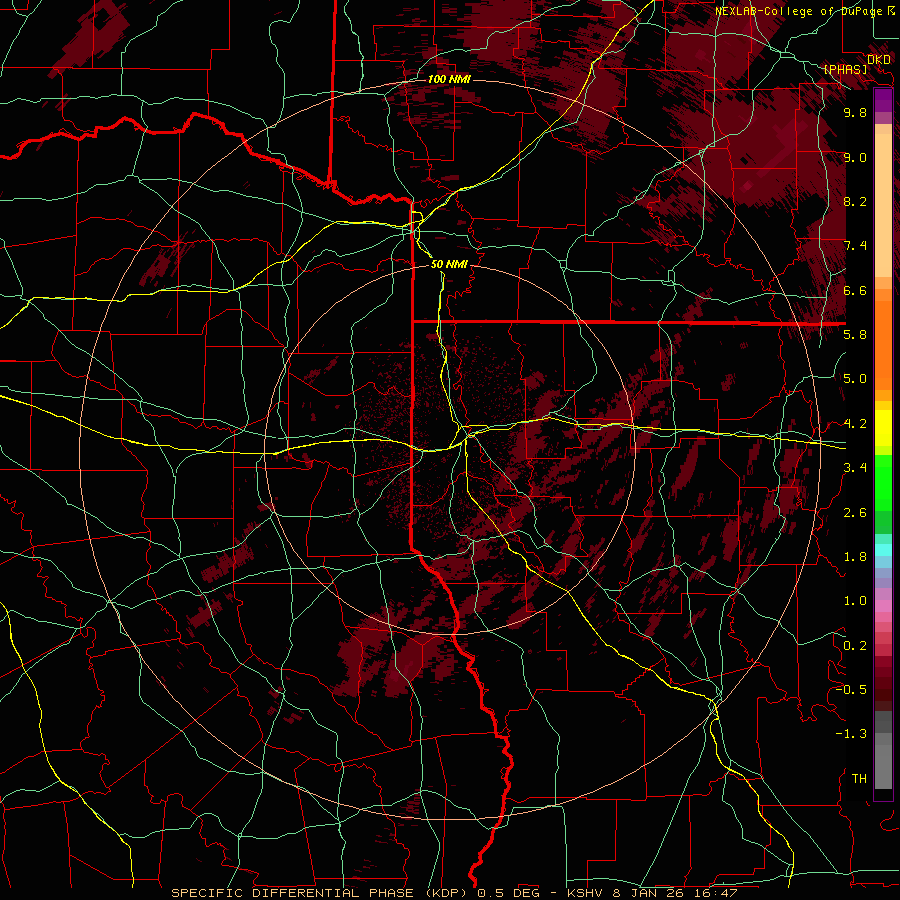Click the 2.6 scale value
Screen dimensions: 900x900
pos(855,513)
